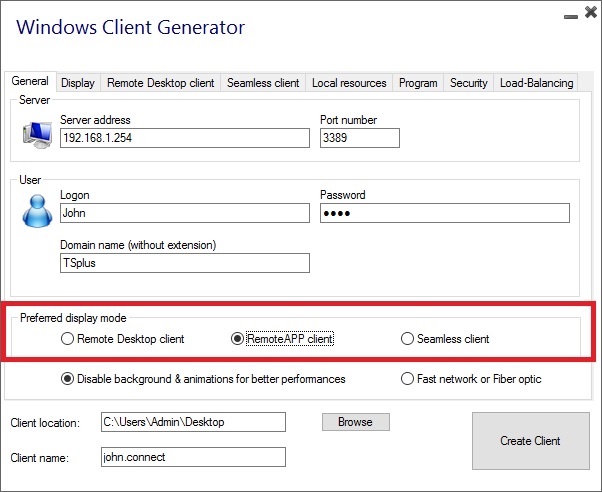602x492 pixels.
Task: Click the Create Client button
Action: (x=530, y=440)
